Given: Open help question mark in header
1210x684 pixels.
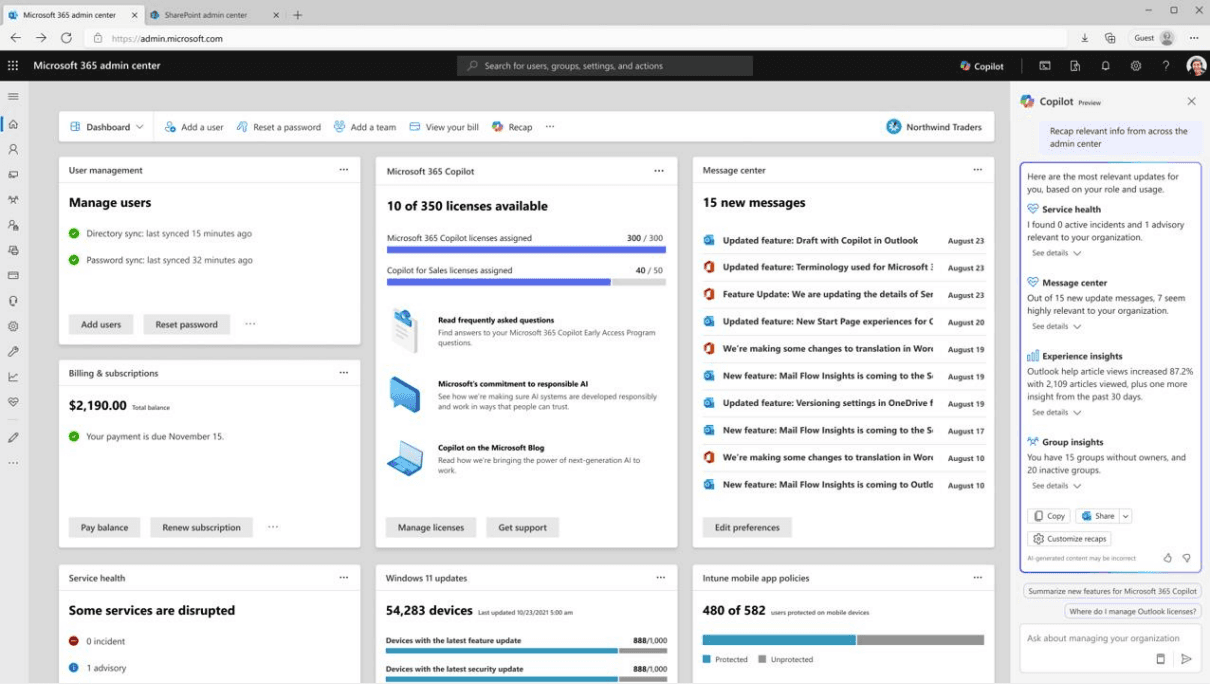Looking at the screenshot, I should (x=1166, y=66).
